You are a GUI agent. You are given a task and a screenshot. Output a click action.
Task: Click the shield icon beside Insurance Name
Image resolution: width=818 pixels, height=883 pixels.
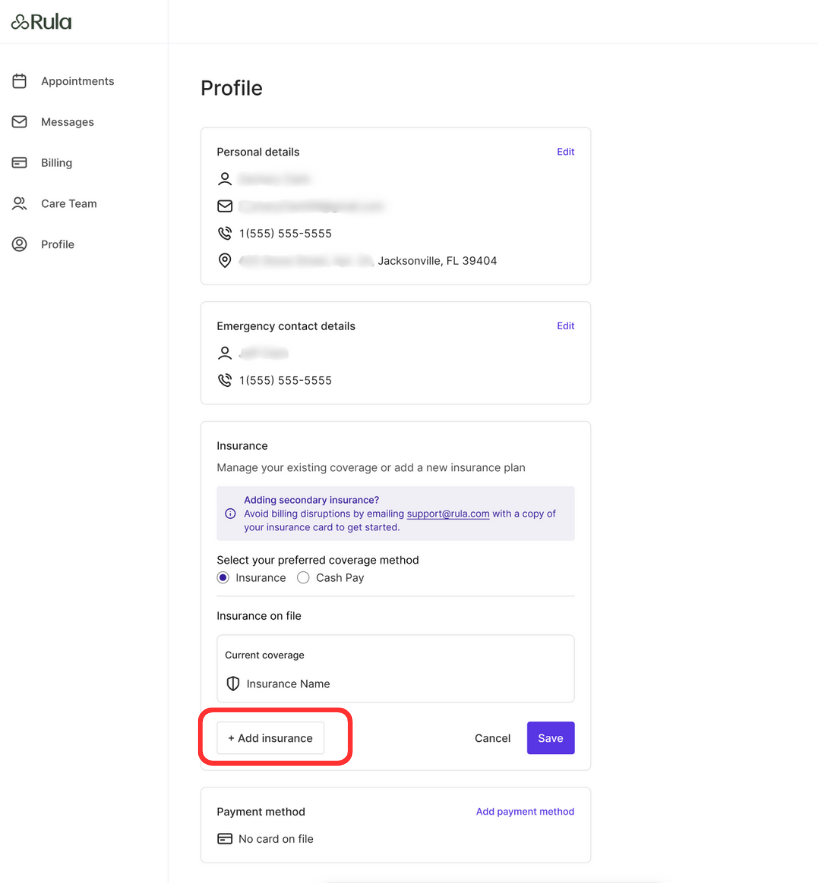tap(233, 684)
